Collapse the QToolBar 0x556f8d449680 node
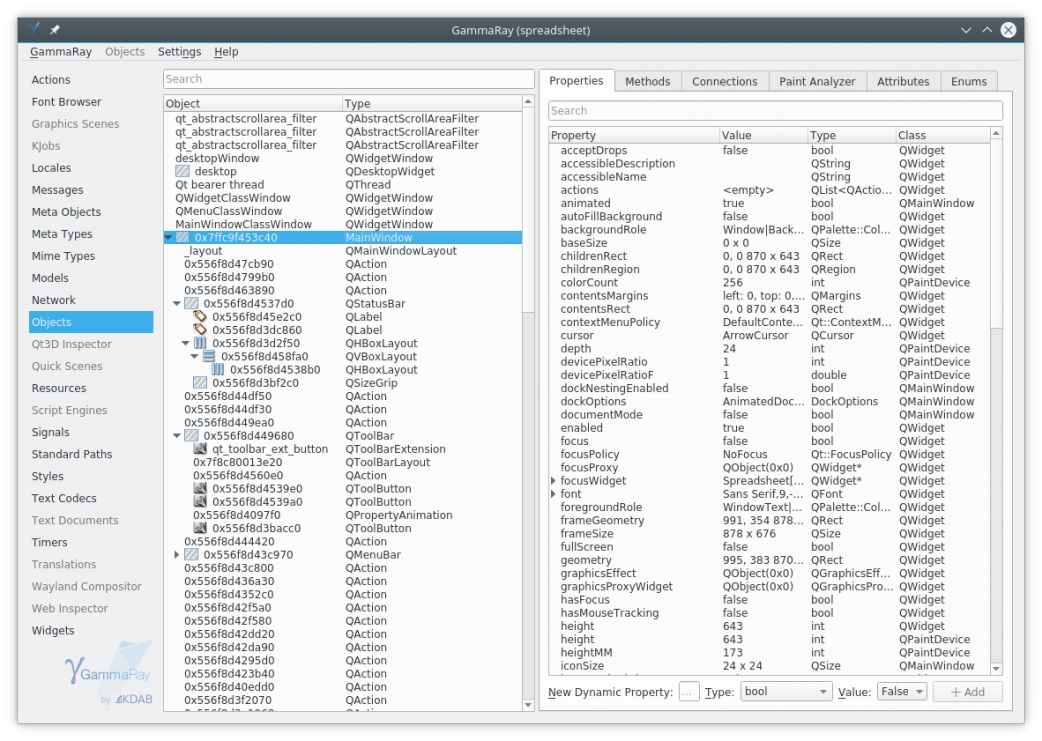The image size is (1042, 741). pos(177,436)
